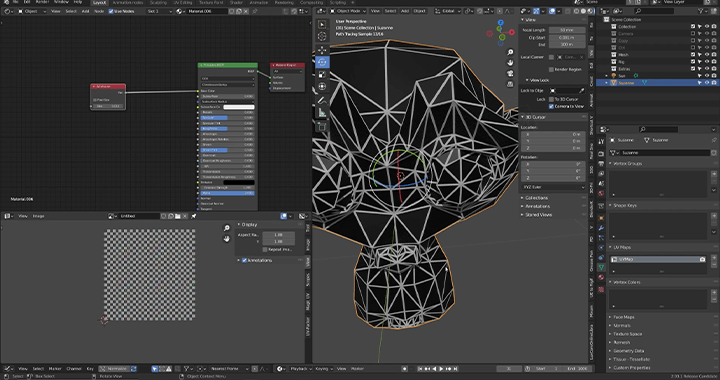This screenshot has height=380, width=720.
Task: Click the zoom magnifier icon in image editor
Action: click(226, 228)
